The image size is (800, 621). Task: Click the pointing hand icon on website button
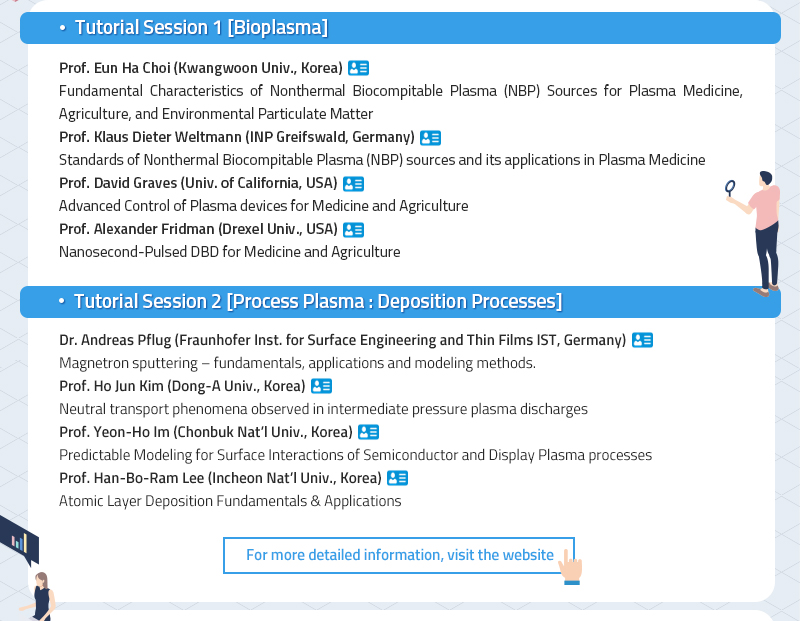point(570,567)
